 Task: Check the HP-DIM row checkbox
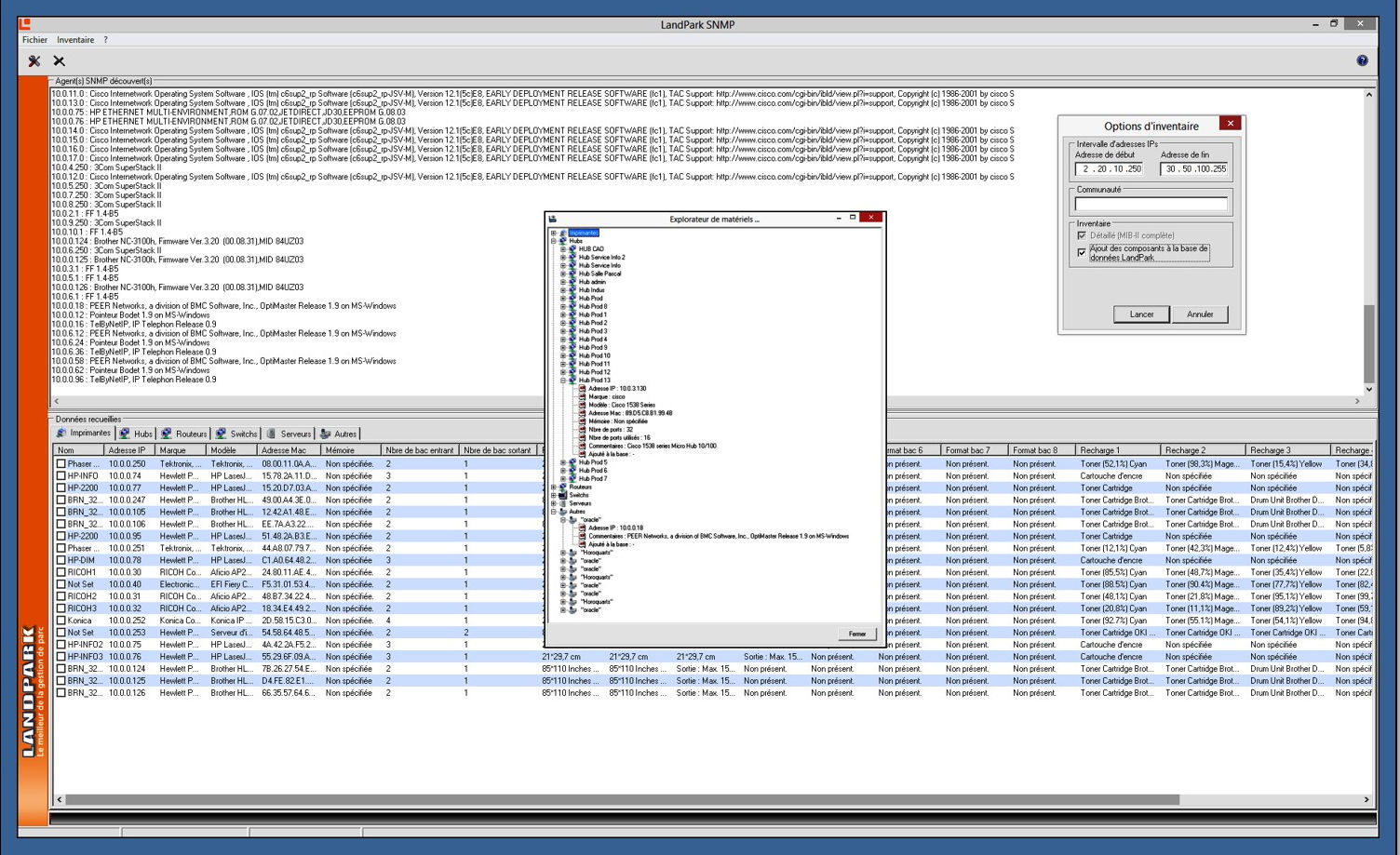61,560
